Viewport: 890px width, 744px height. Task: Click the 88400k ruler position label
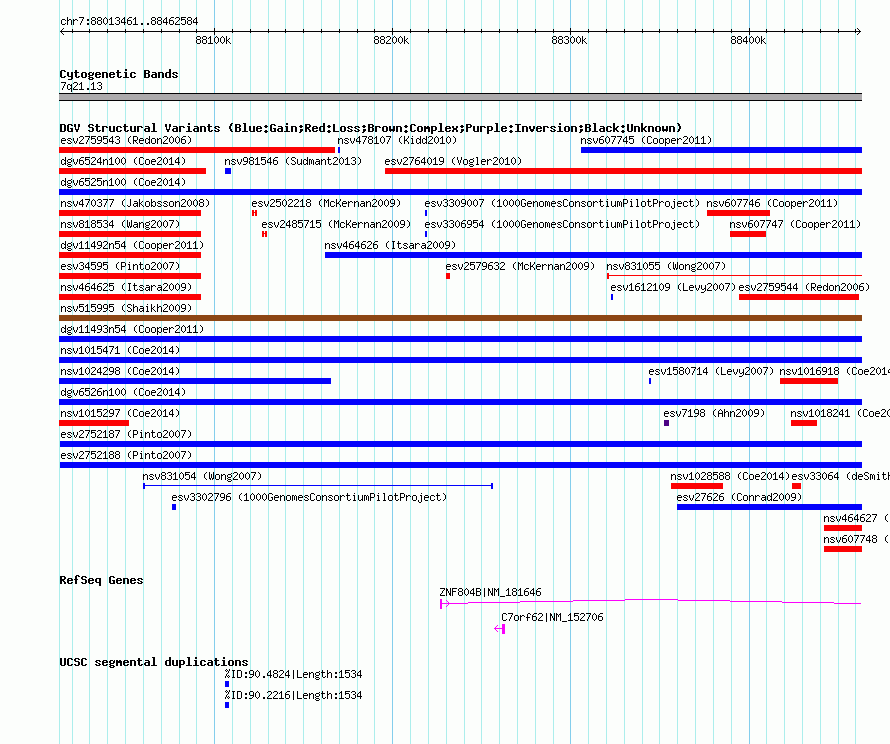coord(748,40)
